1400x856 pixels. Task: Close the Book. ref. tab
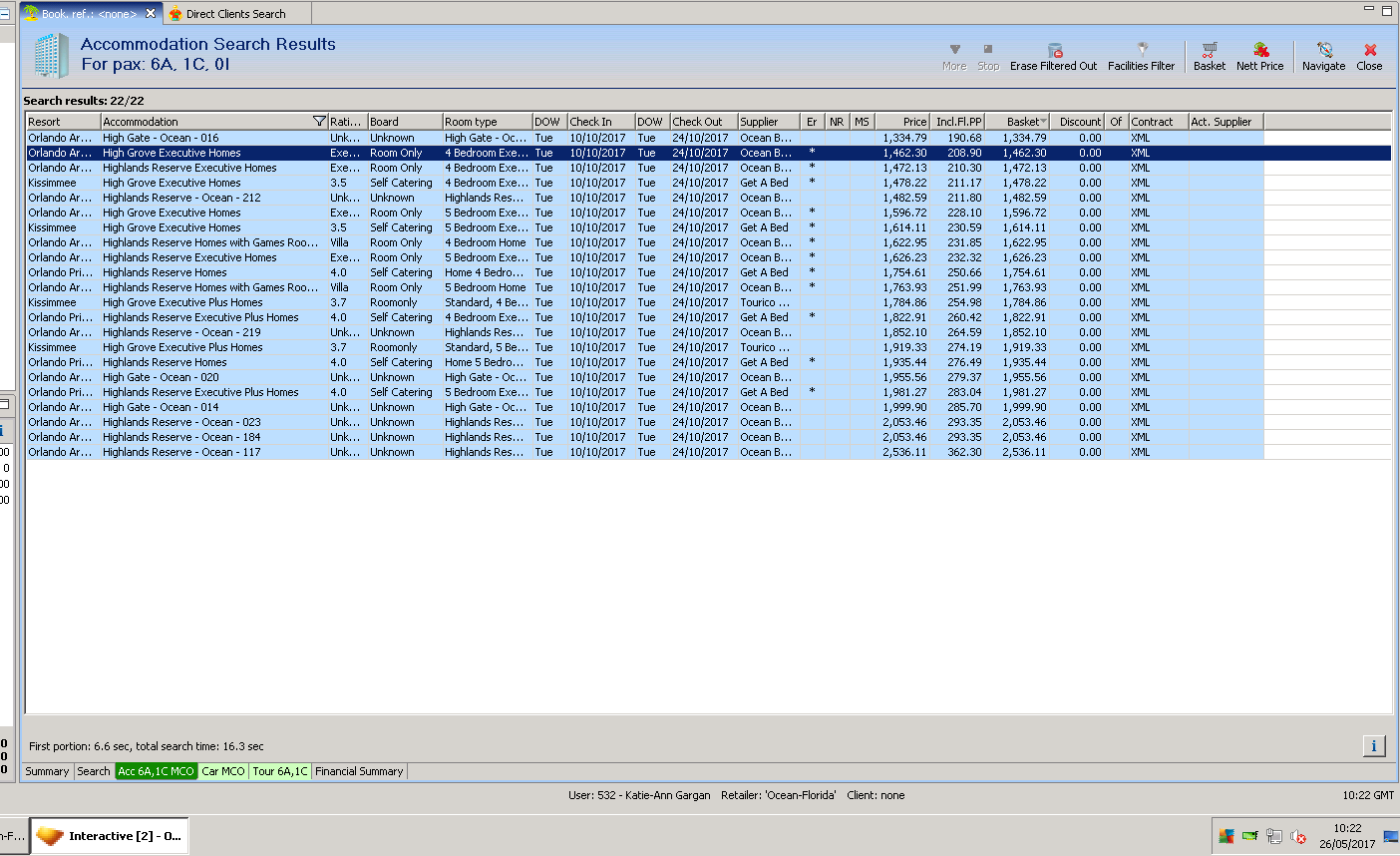pyautogui.click(x=151, y=14)
